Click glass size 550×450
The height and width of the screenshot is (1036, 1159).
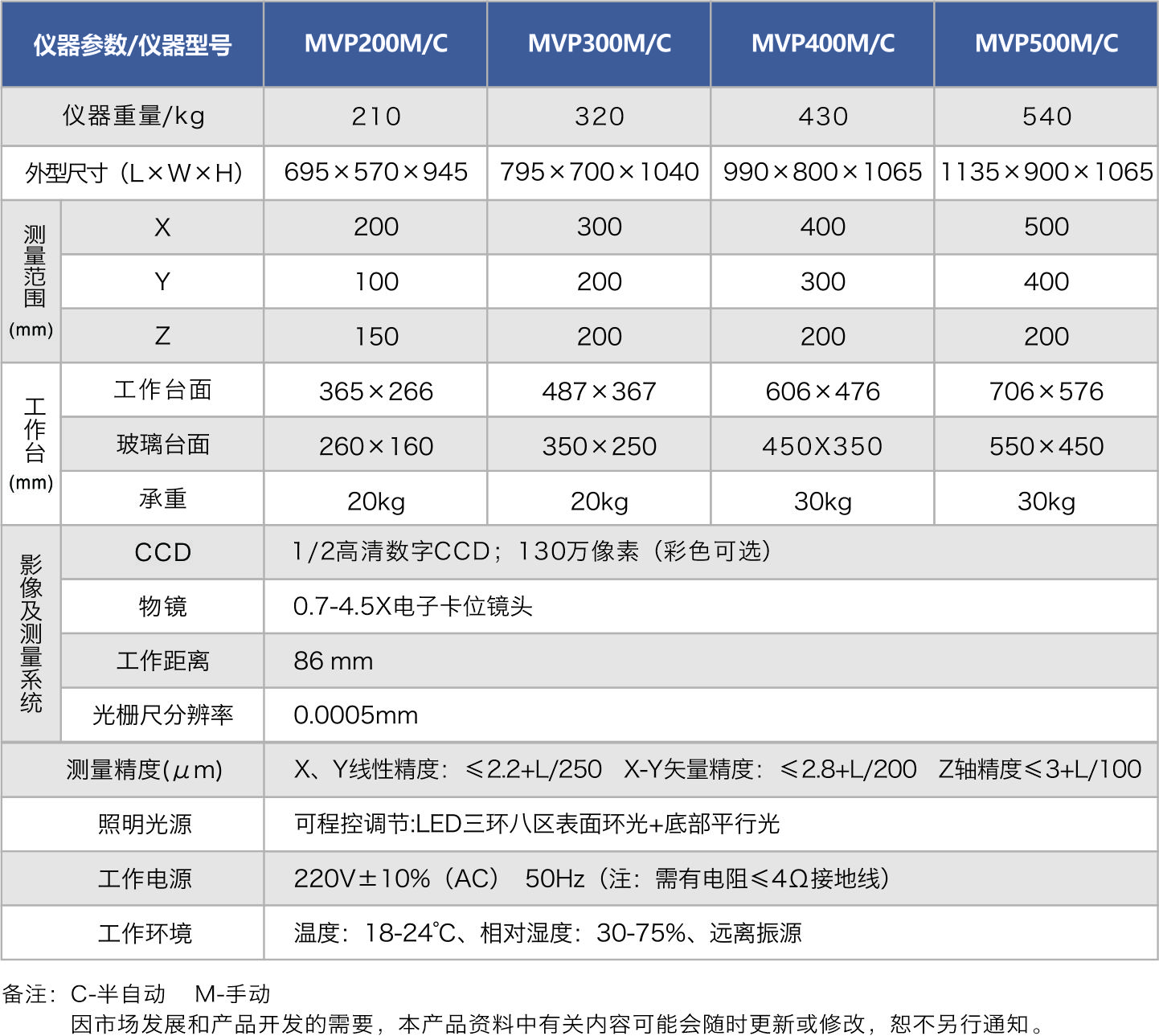click(1046, 445)
